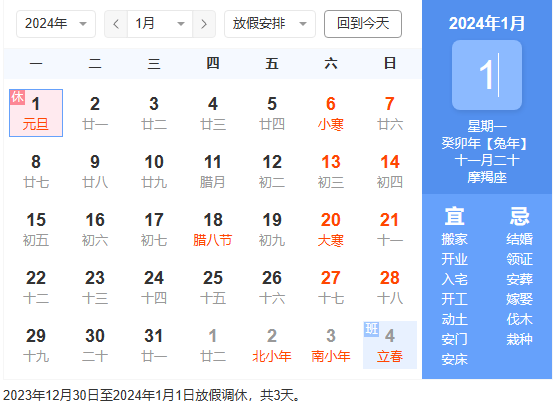Select January 12 初二

click(x=272, y=171)
